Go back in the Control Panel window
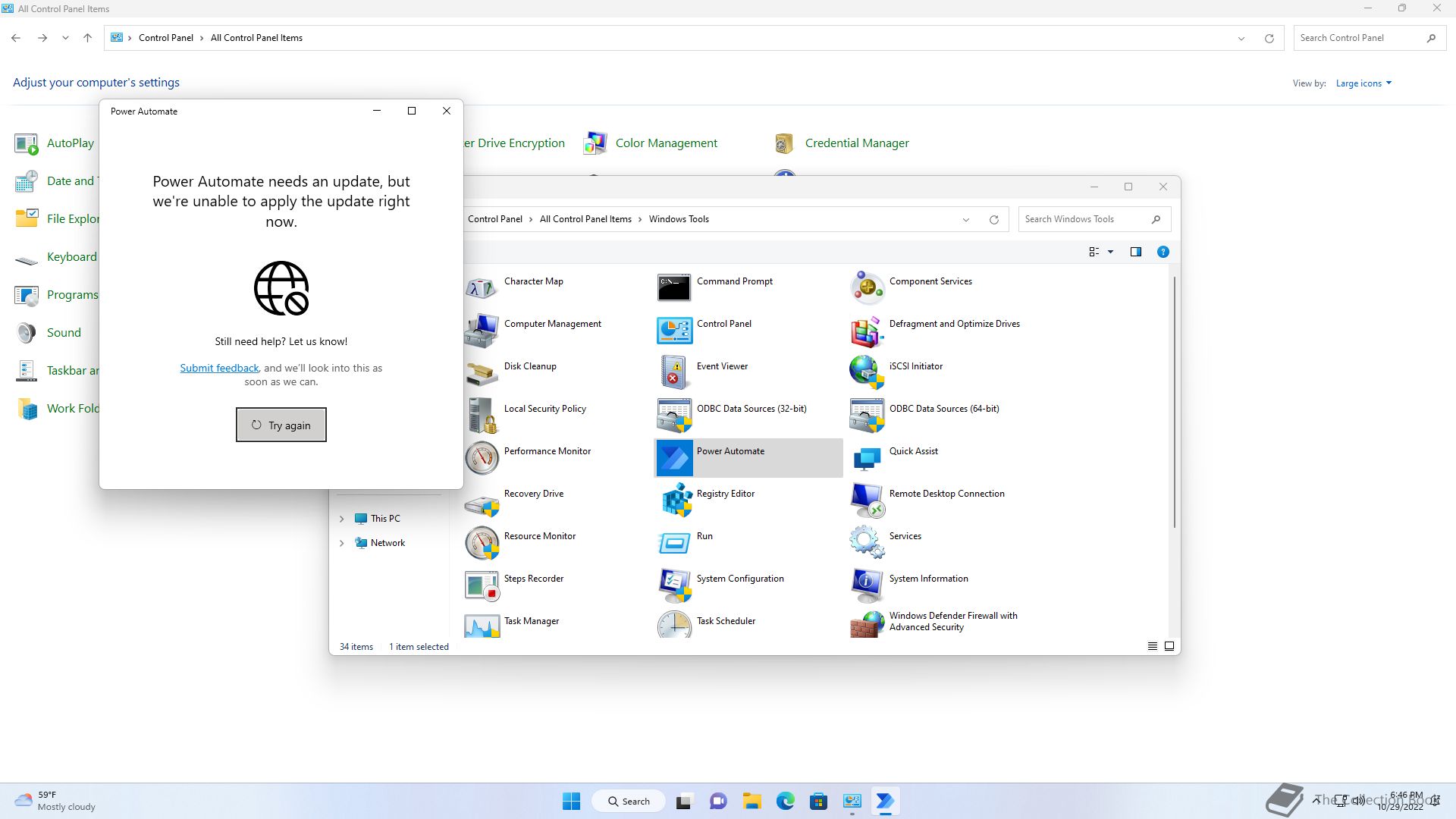The height and width of the screenshot is (819, 1456). click(x=16, y=38)
